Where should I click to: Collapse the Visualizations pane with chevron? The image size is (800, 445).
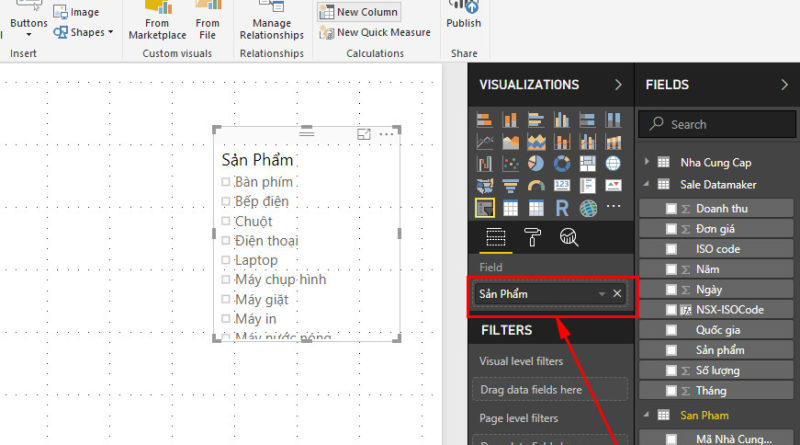[618, 85]
